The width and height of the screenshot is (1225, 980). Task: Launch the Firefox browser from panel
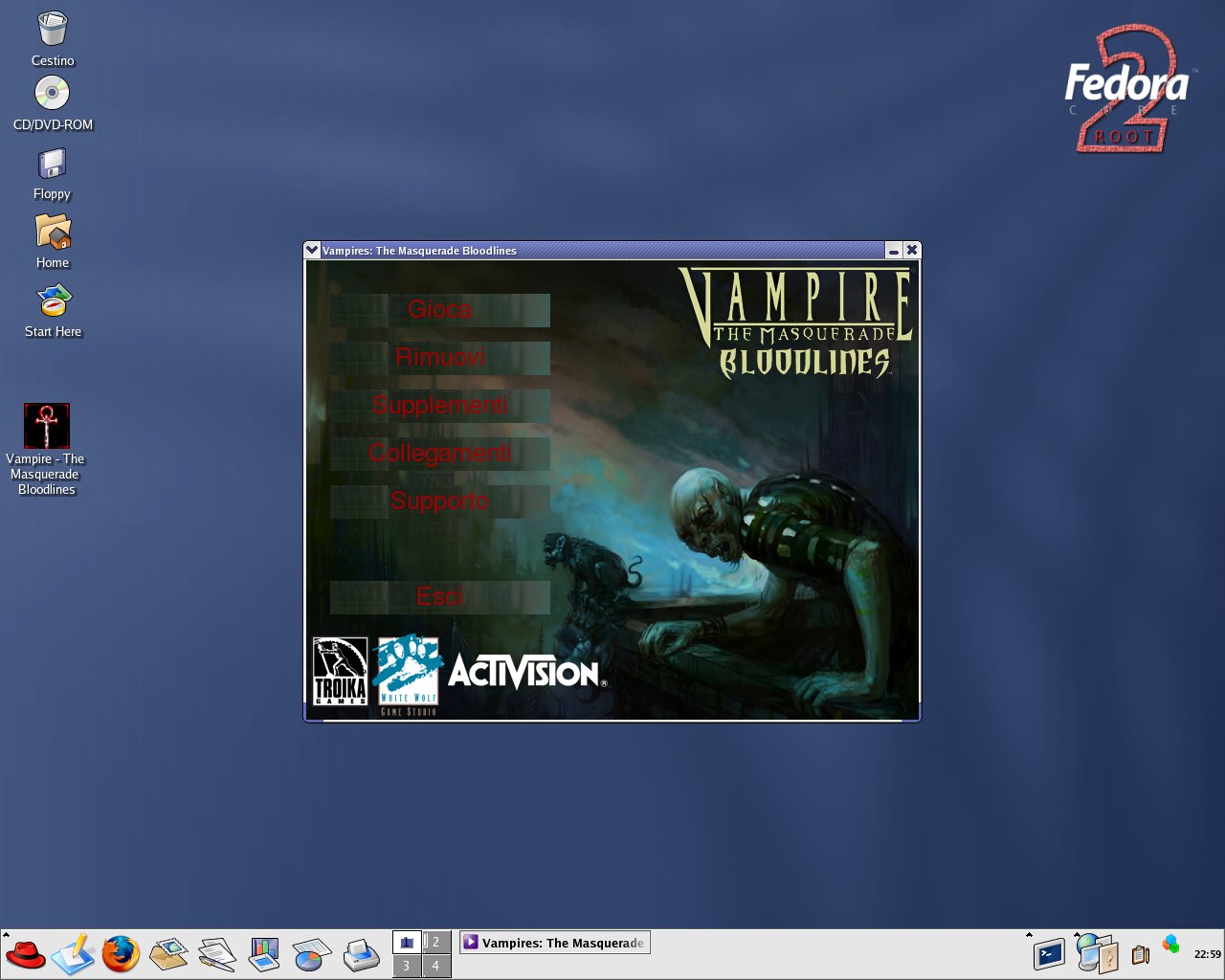coord(121,954)
